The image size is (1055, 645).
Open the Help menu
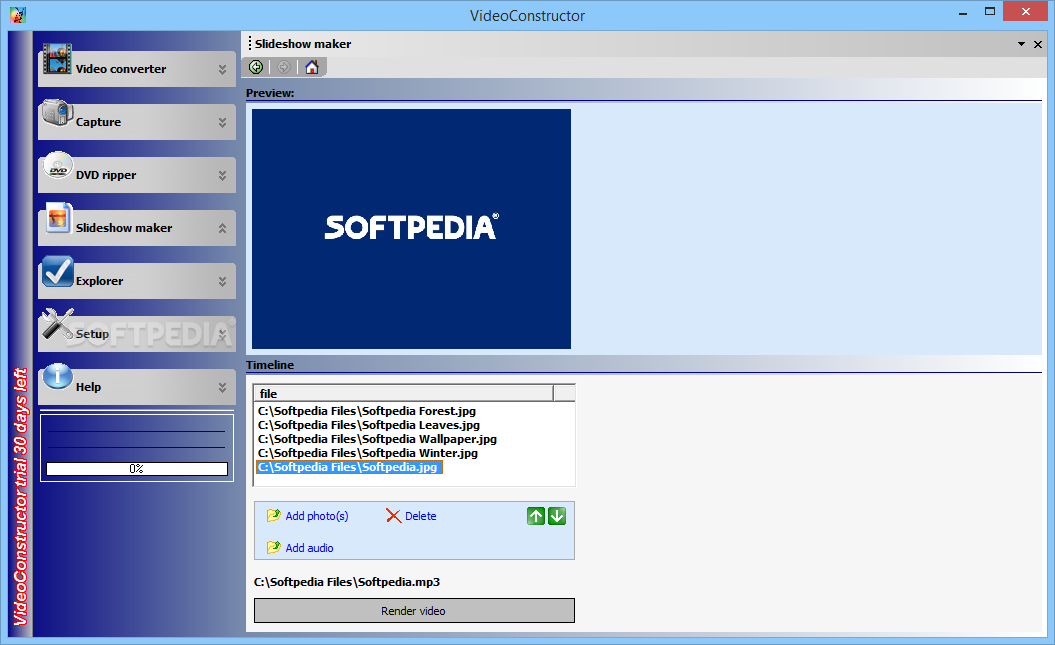tap(137, 387)
